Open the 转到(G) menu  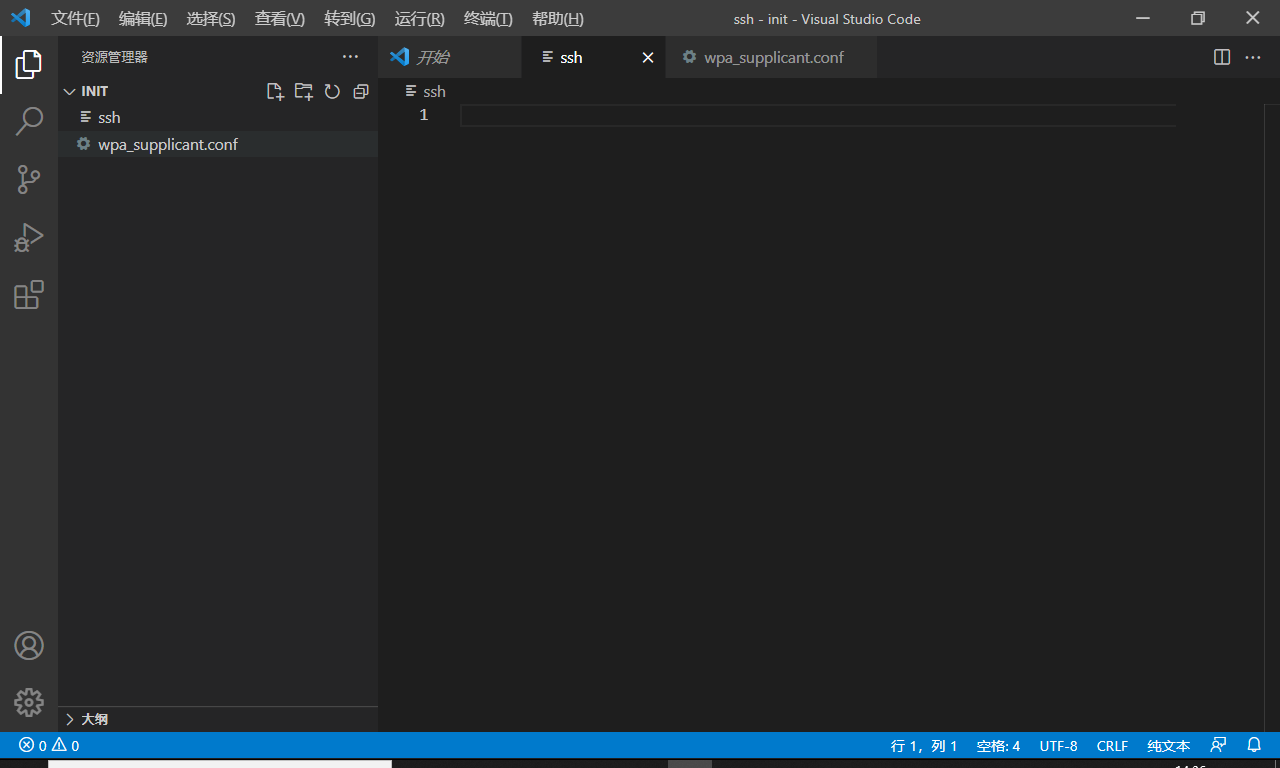pyautogui.click(x=350, y=19)
